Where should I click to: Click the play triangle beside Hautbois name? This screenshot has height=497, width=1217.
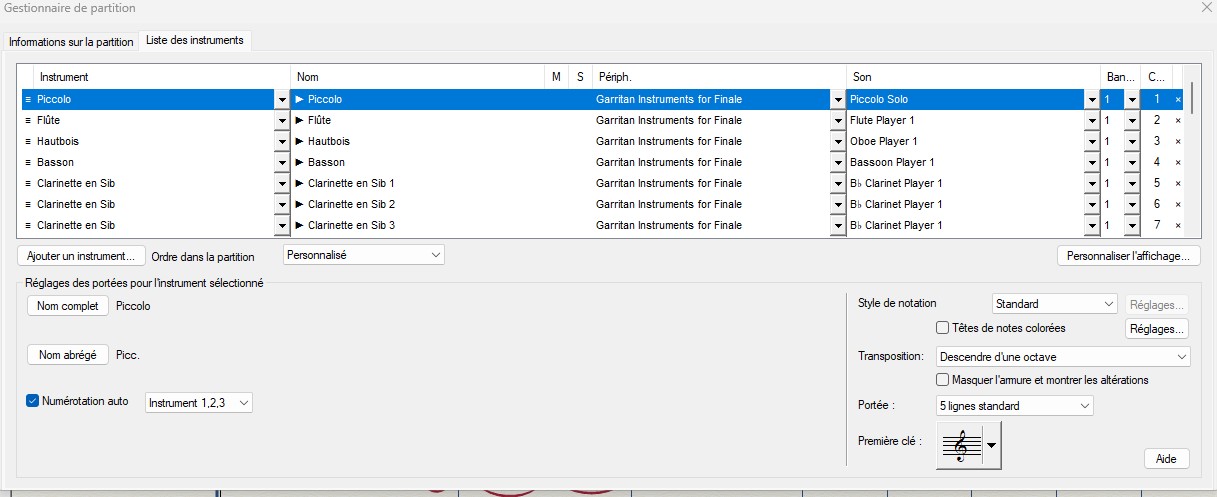[x=299, y=142]
